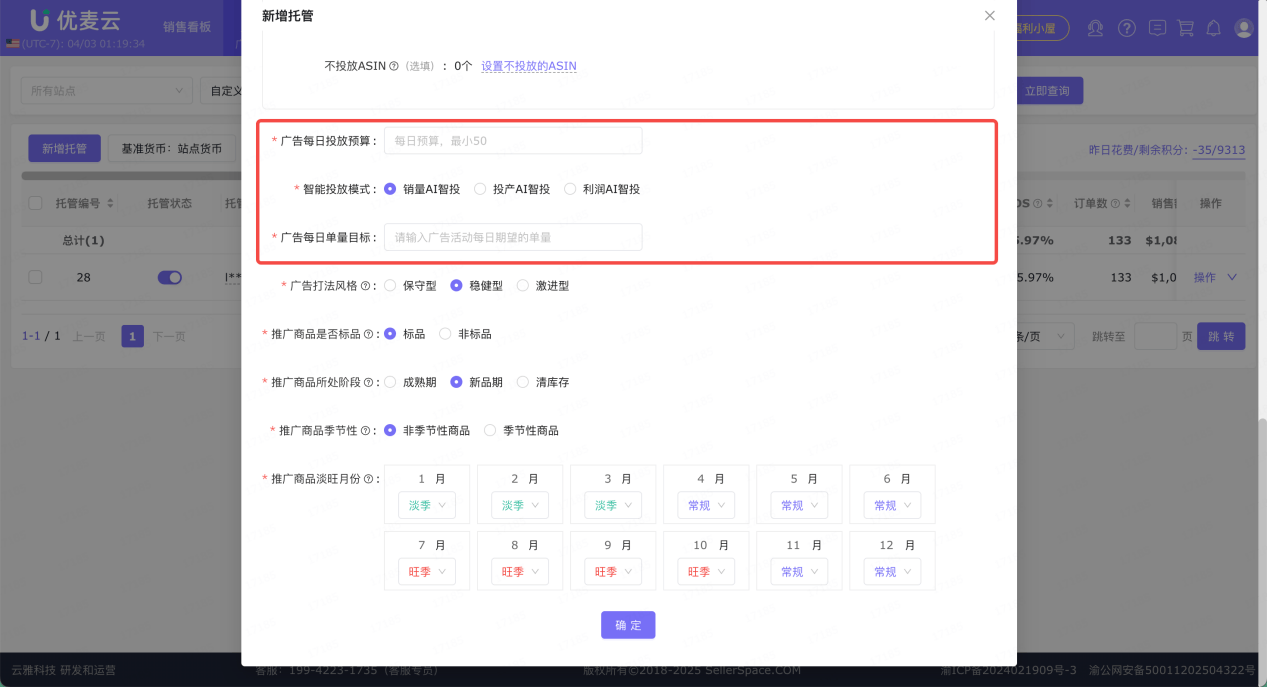Tick the select-all checkbox in table header
The width and height of the screenshot is (1267, 687).
pyautogui.click(x=35, y=203)
